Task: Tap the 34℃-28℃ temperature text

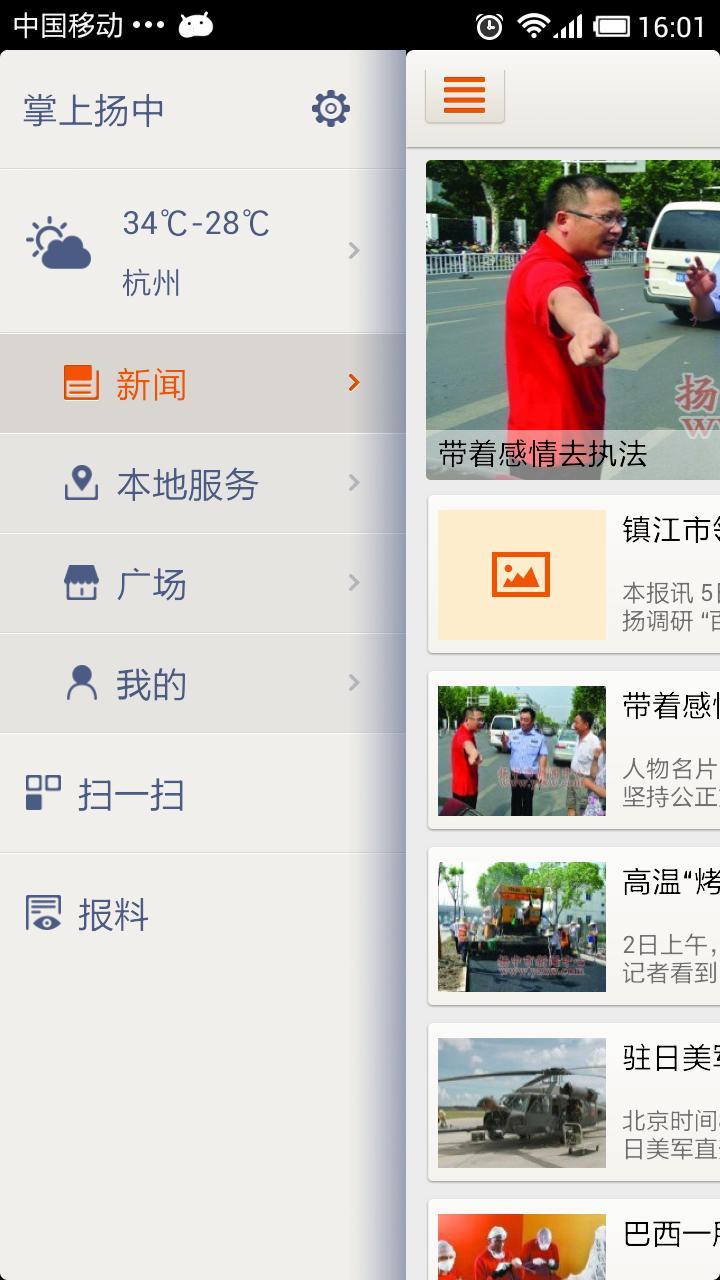Action: [196, 223]
